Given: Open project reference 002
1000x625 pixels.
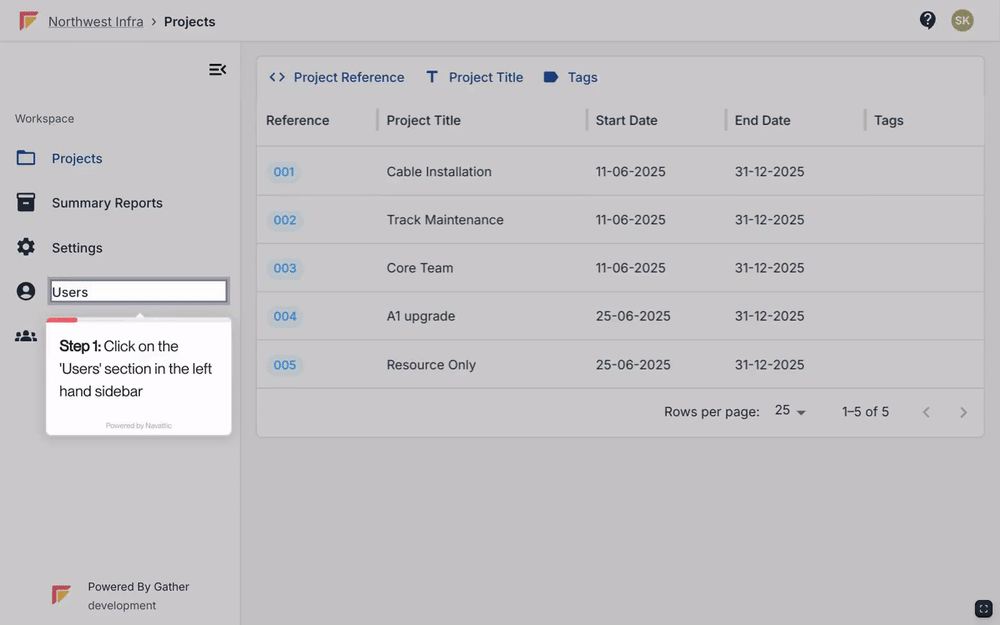Looking at the screenshot, I should pyautogui.click(x=284, y=220).
